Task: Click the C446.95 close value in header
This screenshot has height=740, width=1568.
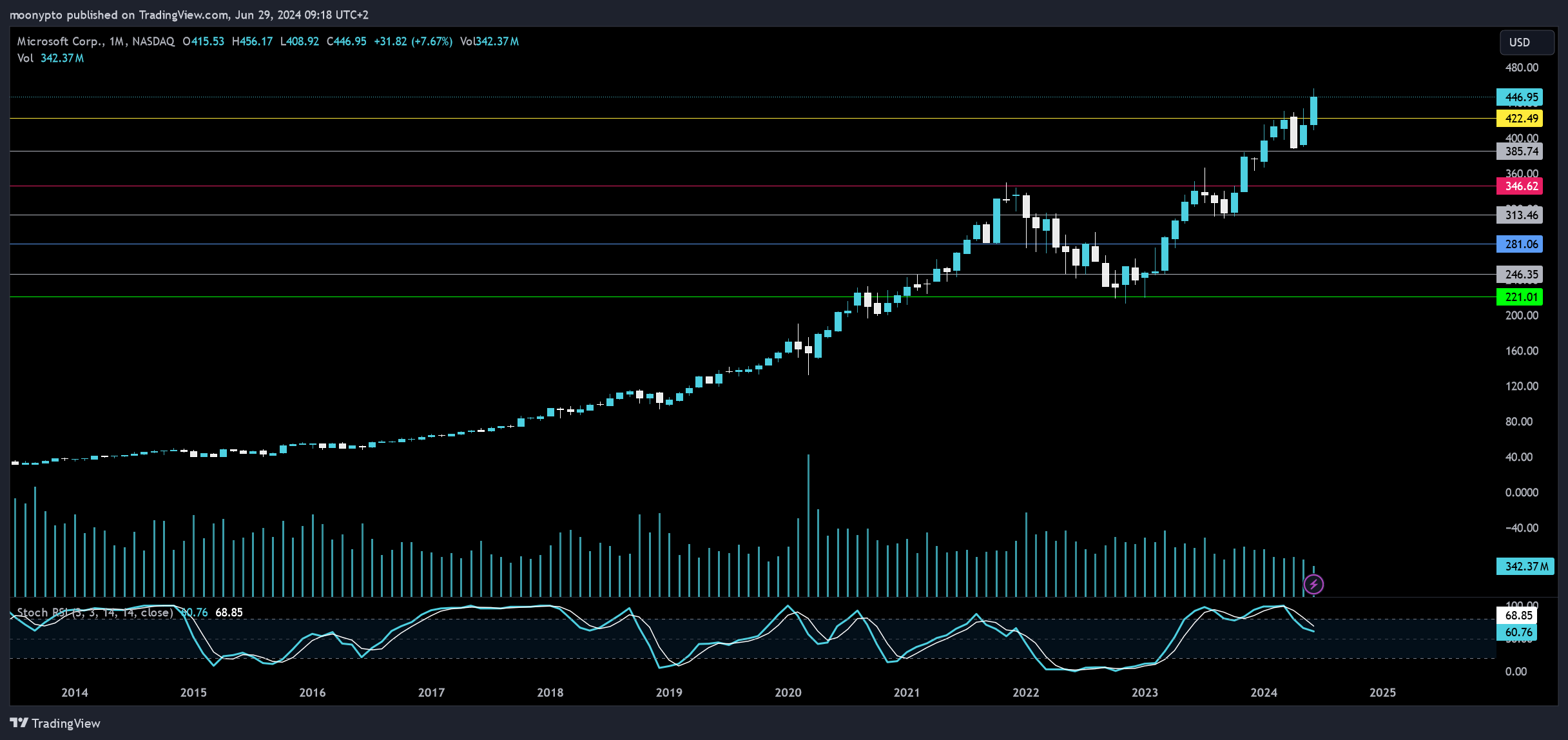Action: 346,41
